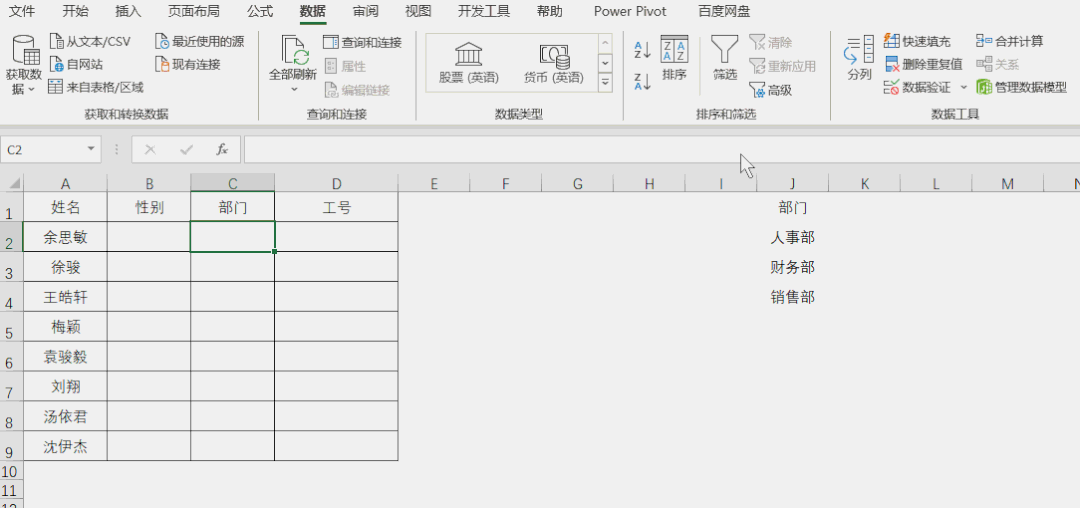Image resolution: width=1080 pixels, height=508 pixels.
Task: Open 最近使用的源 (Recent Sources)
Action: coord(199,42)
